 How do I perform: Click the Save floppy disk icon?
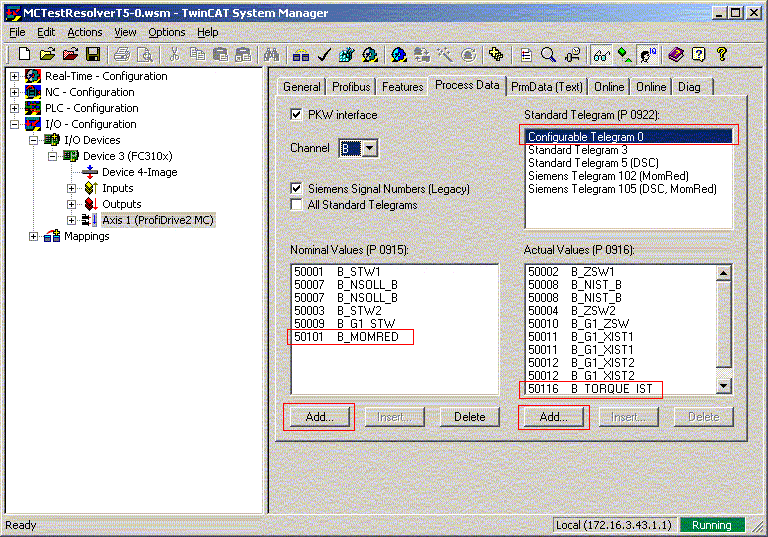[92, 54]
